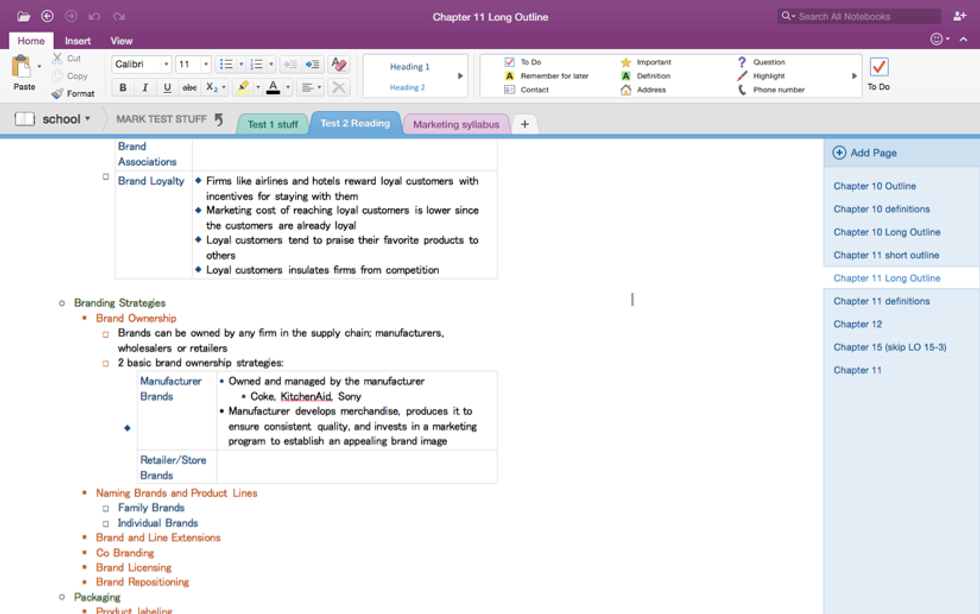
Task: Switch to the Insert ribbon tab
Action: coord(78,41)
